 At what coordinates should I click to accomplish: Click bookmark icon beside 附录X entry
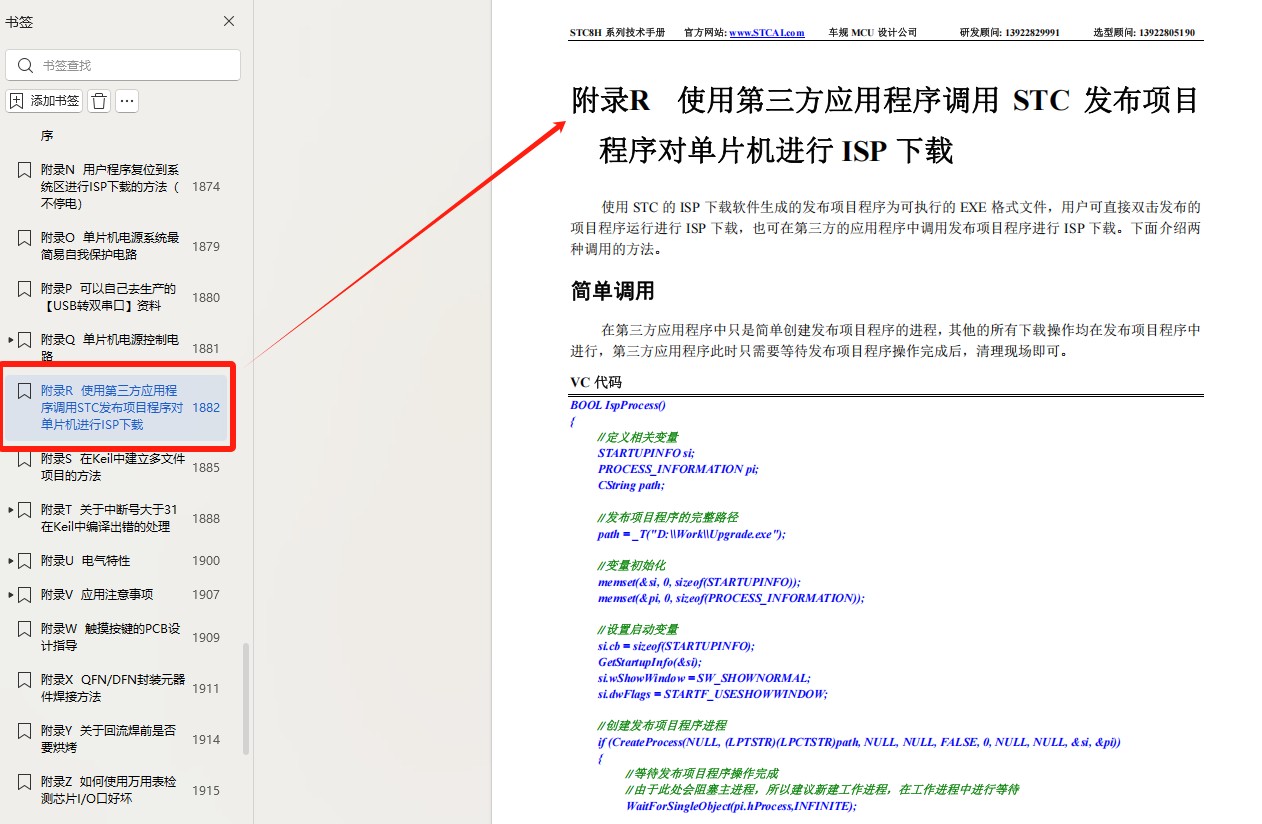(25, 680)
